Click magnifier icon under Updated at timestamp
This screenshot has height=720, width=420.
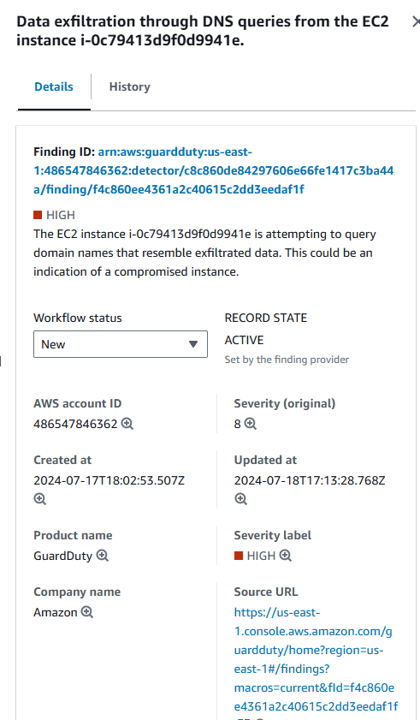[x=241, y=499]
